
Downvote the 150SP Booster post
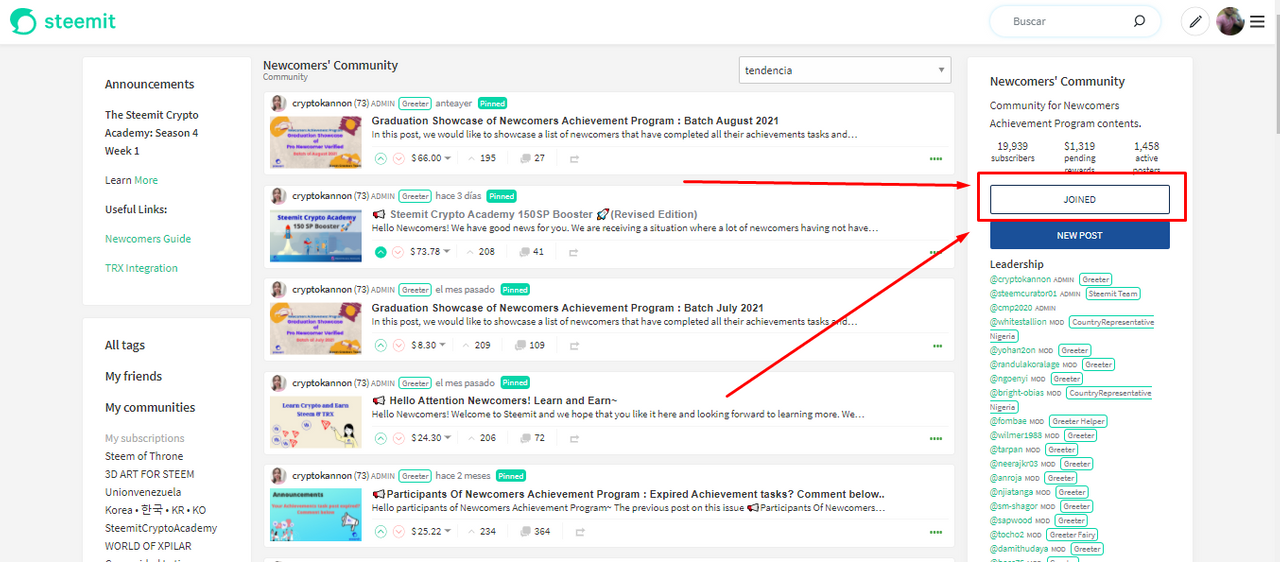point(398,252)
